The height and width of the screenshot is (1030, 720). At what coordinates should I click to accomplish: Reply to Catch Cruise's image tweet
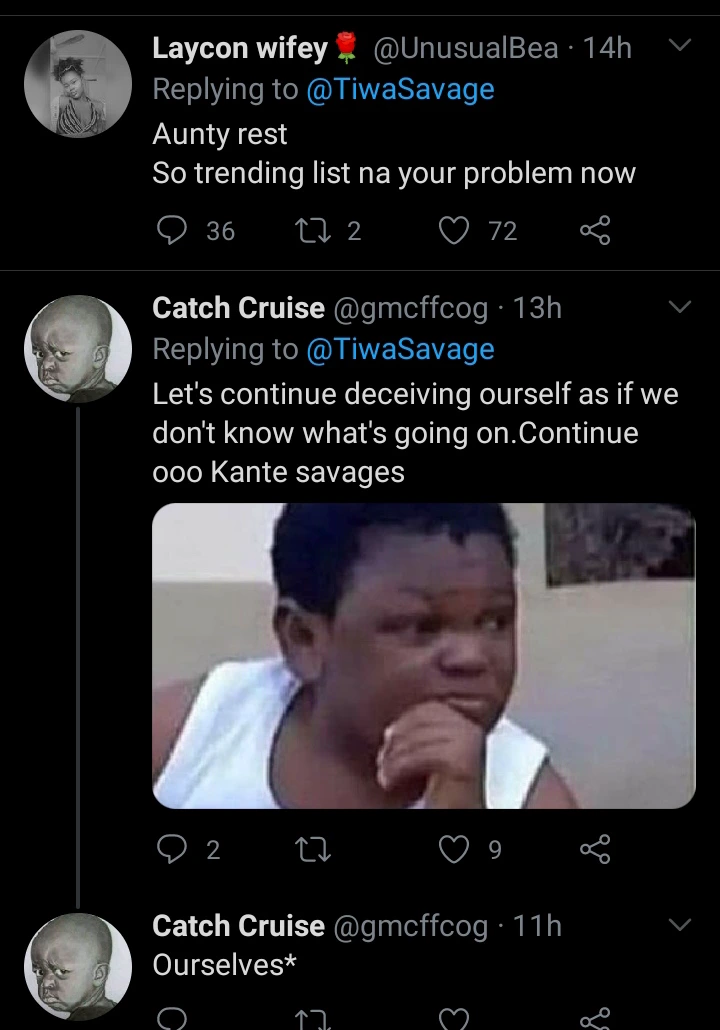pyautogui.click(x=173, y=850)
